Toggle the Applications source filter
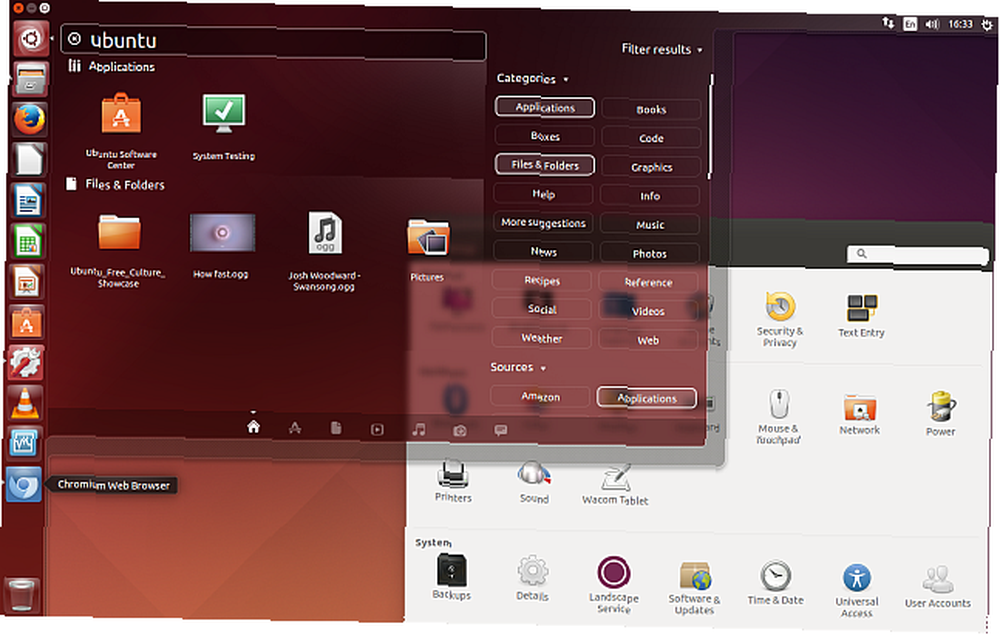This screenshot has width=1000, height=635. [x=647, y=398]
